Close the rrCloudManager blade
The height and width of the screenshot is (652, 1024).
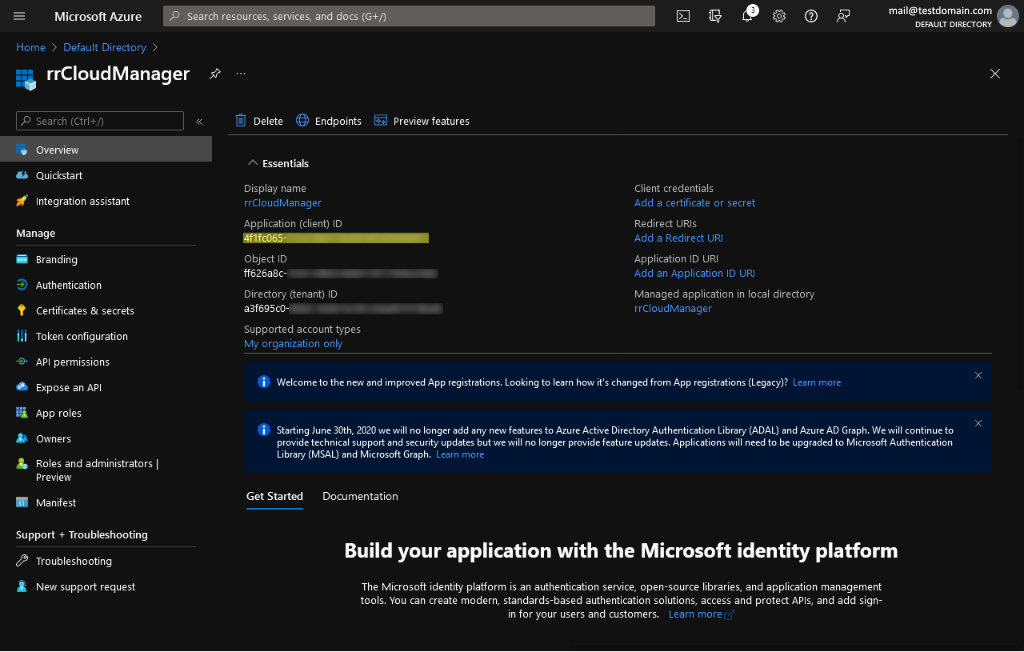pos(995,74)
